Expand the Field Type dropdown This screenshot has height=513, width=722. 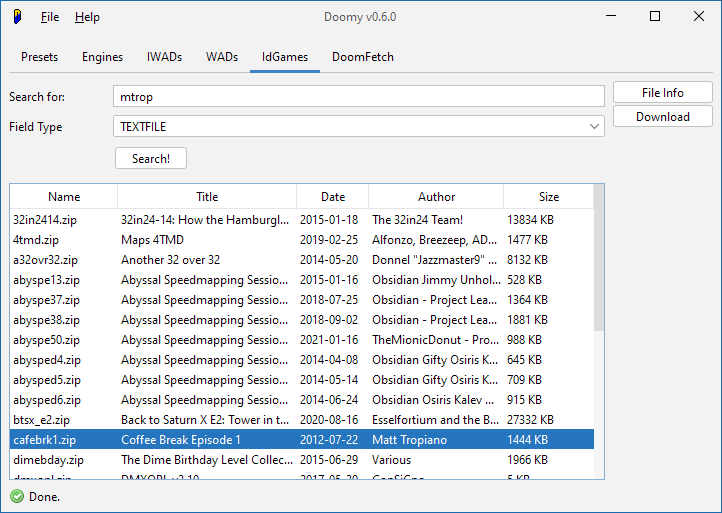coord(594,127)
